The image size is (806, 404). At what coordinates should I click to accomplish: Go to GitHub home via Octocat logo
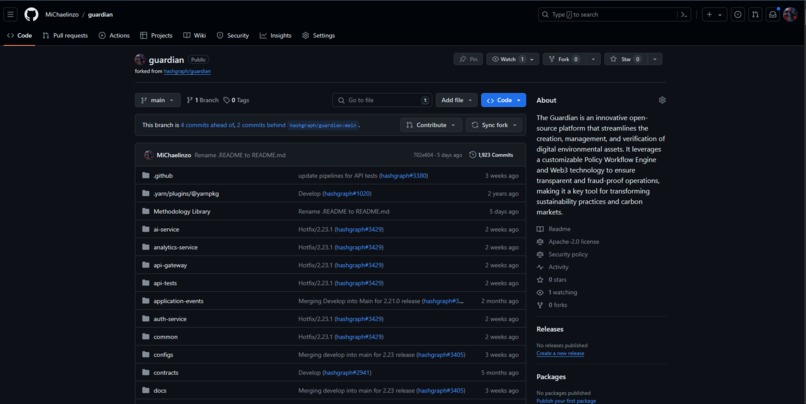pos(31,14)
